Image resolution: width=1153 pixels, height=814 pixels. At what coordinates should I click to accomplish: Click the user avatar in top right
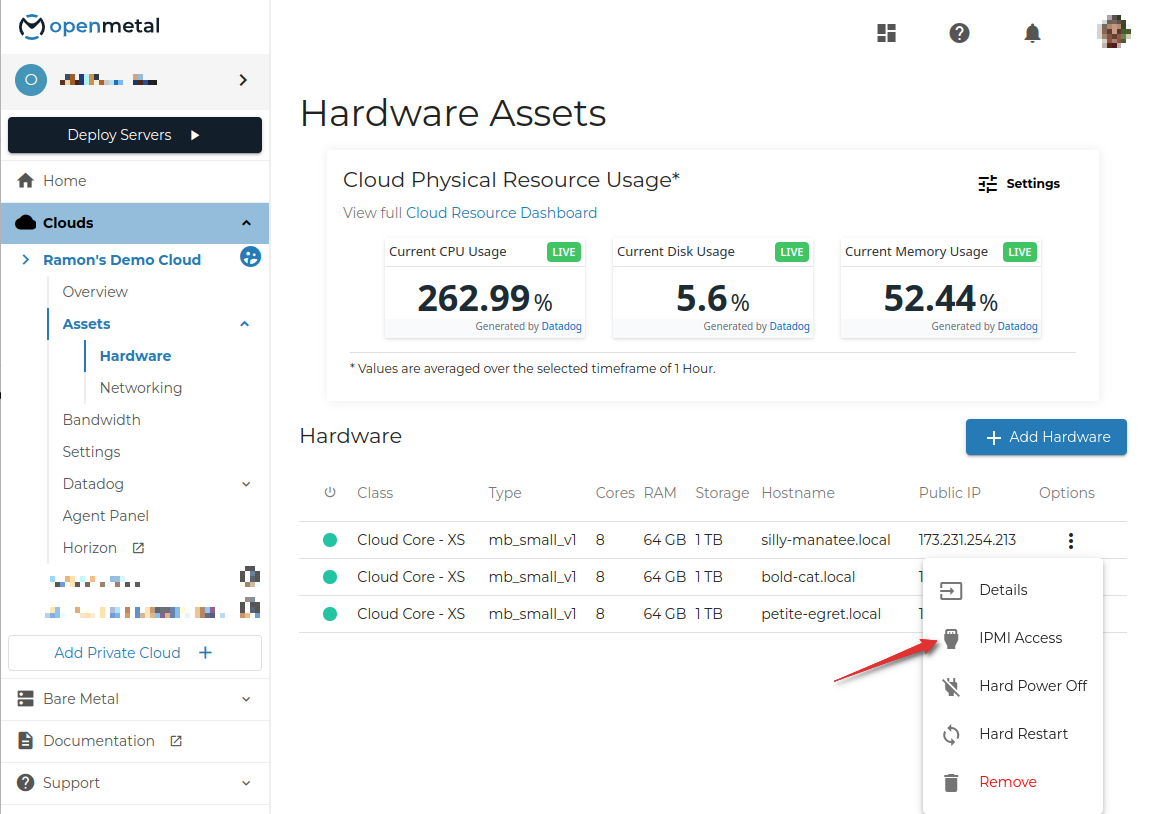pos(1113,32)
